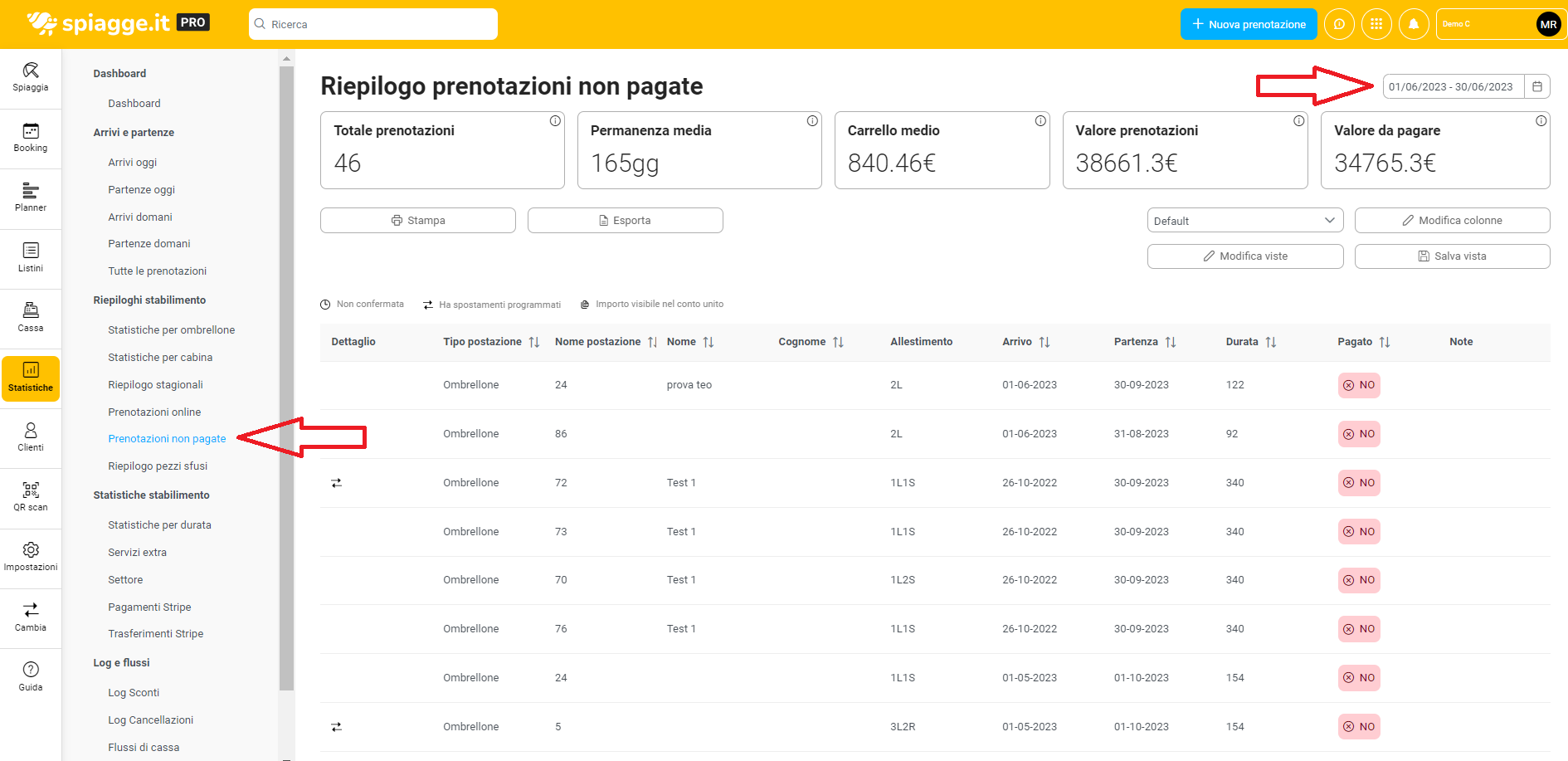Click the Nuova prenotazione button

click(1248, 24)
